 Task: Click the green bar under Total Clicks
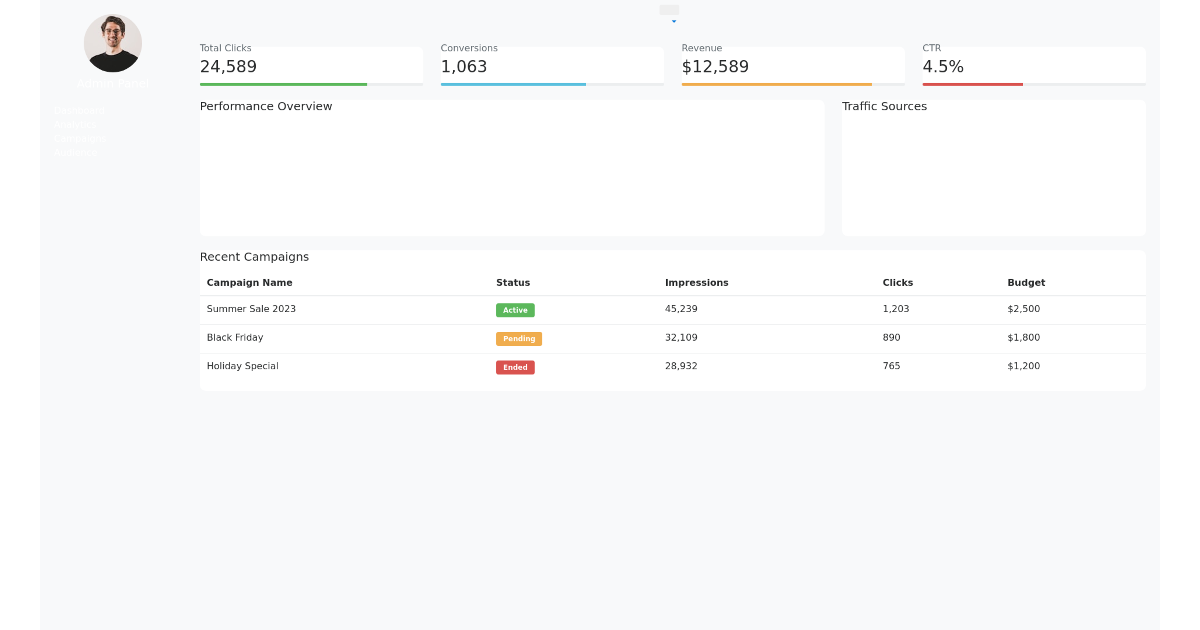[283, 82]
